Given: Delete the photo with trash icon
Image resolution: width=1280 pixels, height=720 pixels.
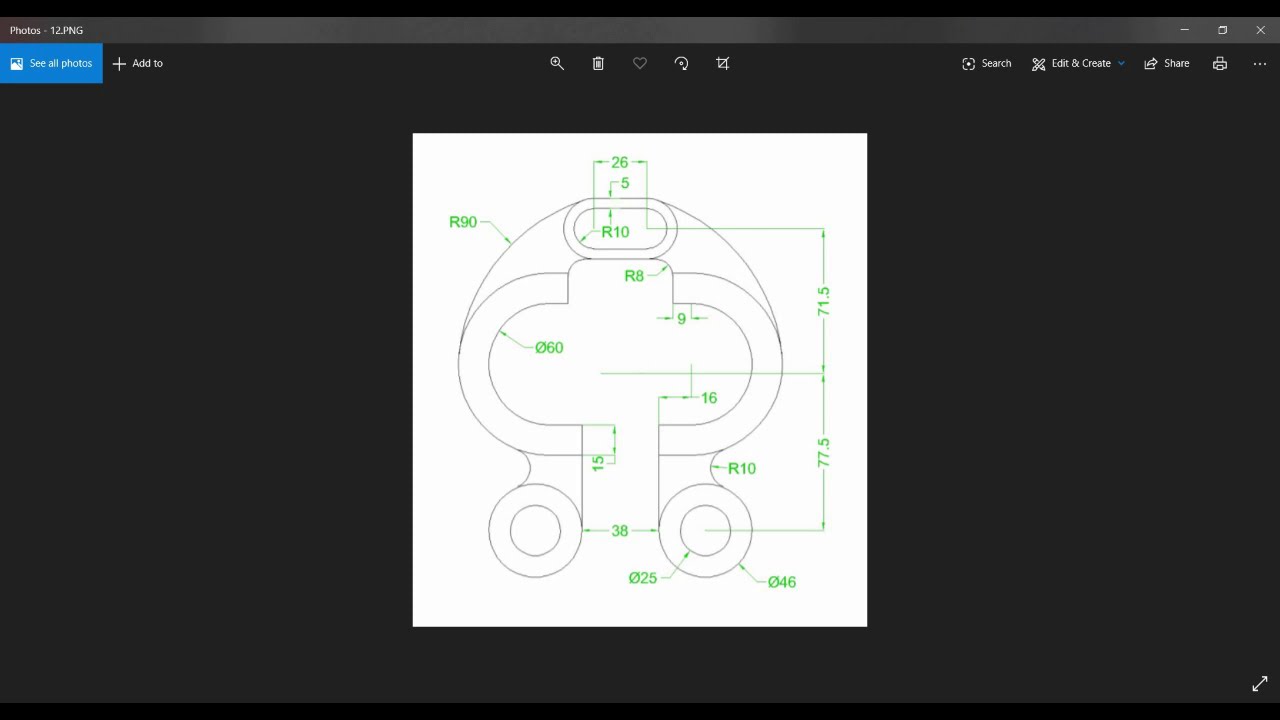Looking at the screenshot, I should [598, 63].
